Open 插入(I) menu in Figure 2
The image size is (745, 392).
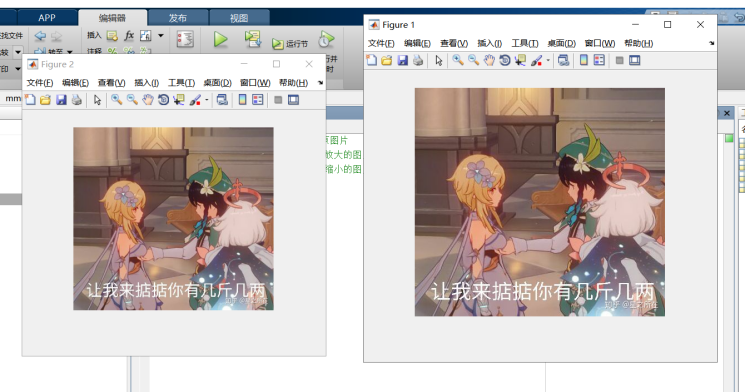pos(146,83)
